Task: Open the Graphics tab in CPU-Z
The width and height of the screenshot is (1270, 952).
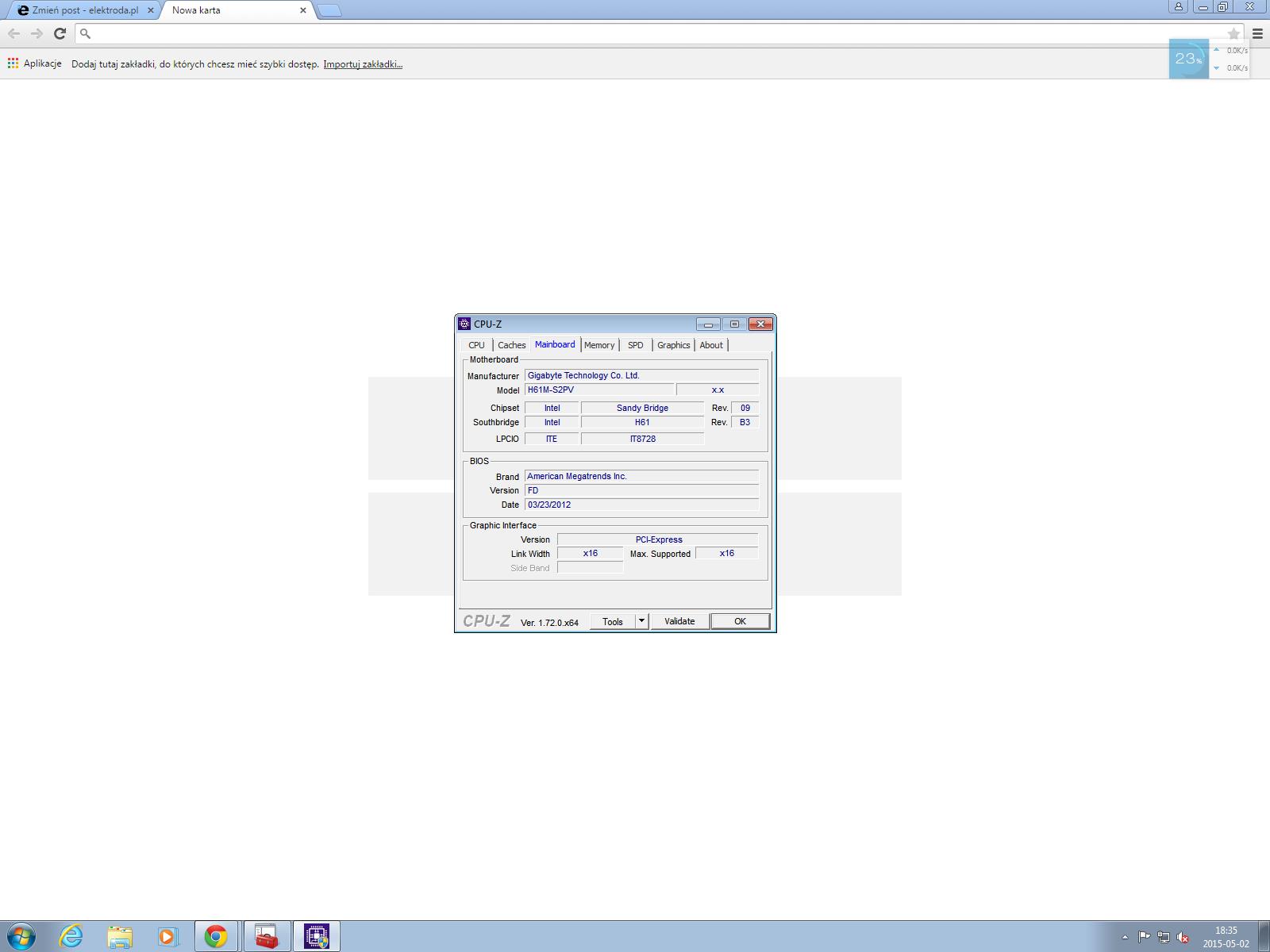Action: (x=674, y=345)
